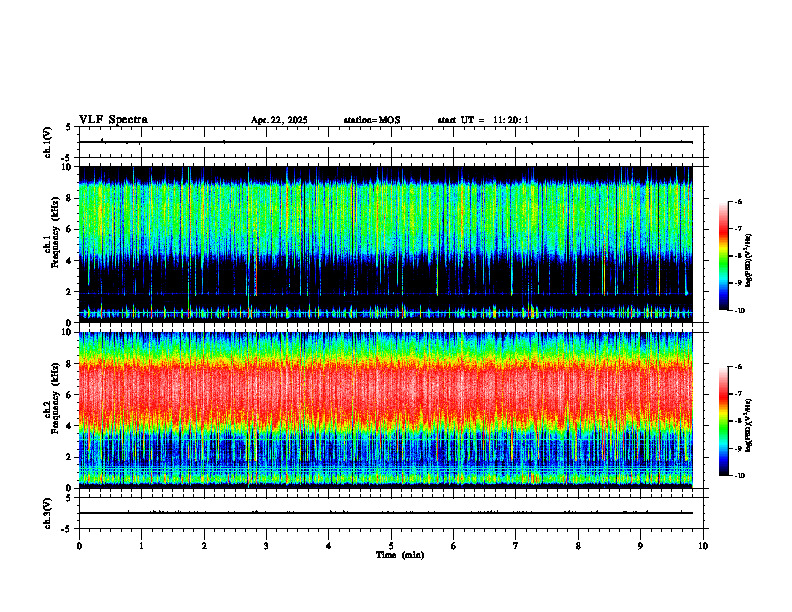Click the time axis tick label "2"

[204, 546]
